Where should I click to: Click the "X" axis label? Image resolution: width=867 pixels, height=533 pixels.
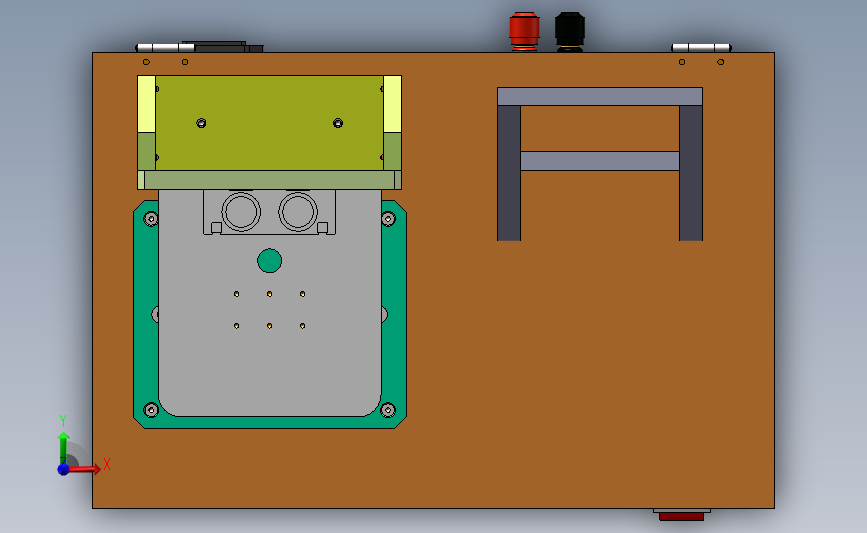coord(107,464)
